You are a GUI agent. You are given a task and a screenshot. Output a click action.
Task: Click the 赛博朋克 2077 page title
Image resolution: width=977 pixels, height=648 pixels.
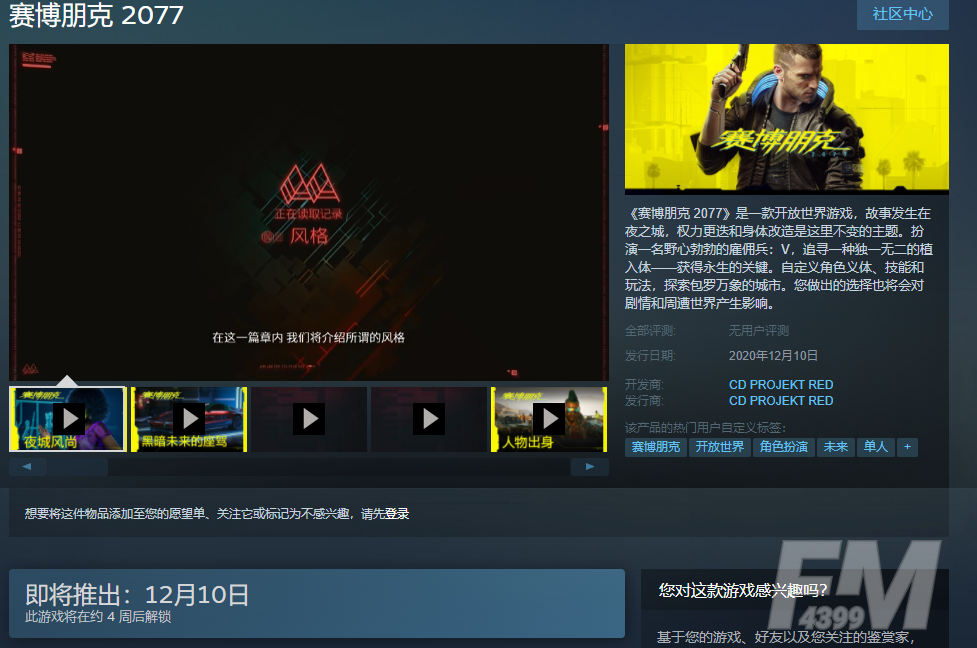tap(96, 15)
